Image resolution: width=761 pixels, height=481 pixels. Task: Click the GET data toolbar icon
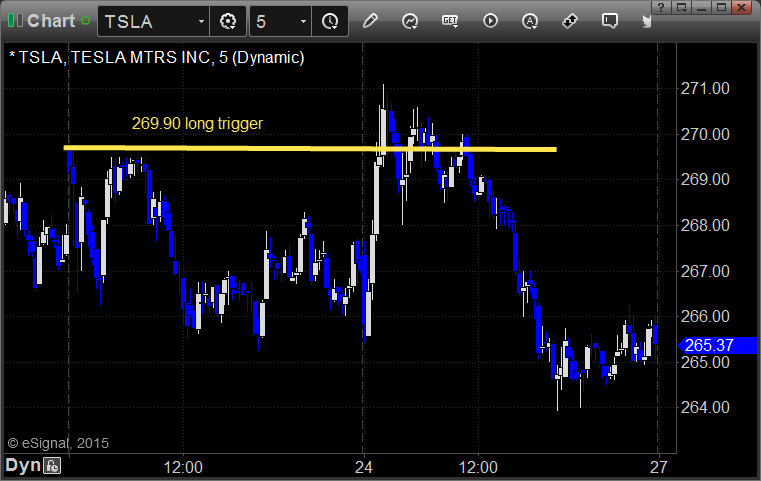450,21
